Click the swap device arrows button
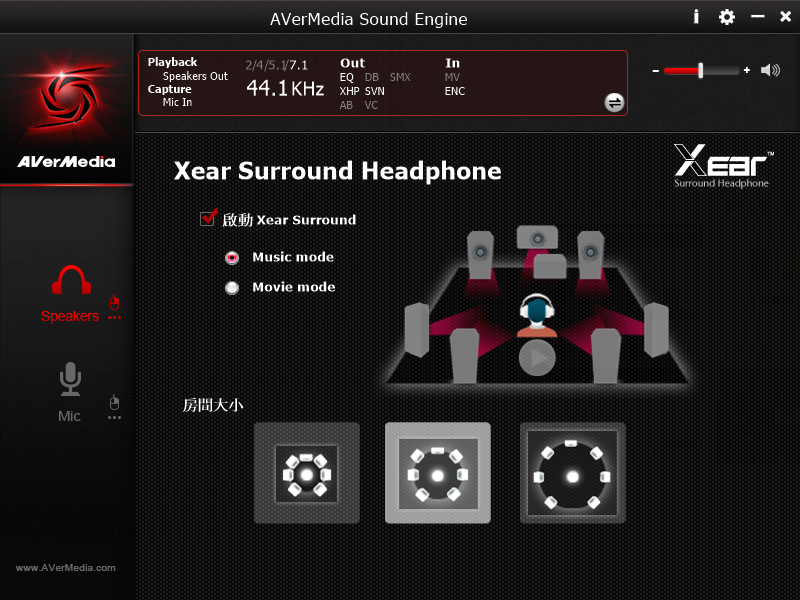 pos(614,103)
